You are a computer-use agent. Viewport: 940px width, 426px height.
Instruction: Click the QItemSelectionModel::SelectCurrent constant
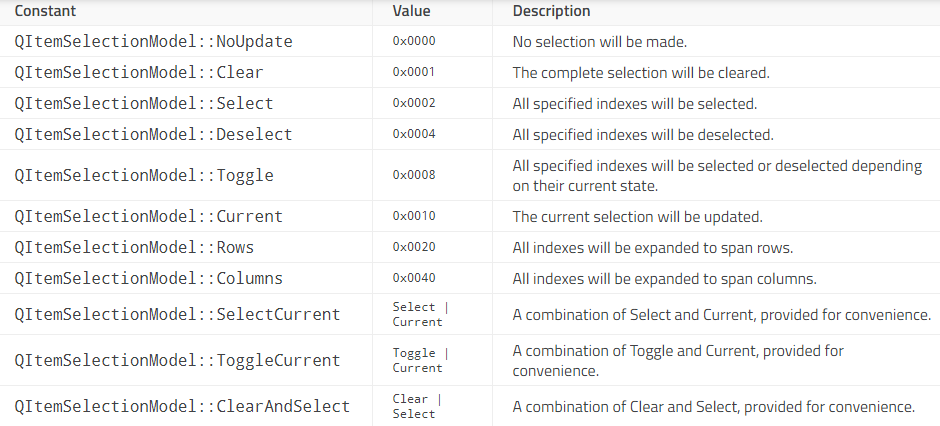(177, 315)
